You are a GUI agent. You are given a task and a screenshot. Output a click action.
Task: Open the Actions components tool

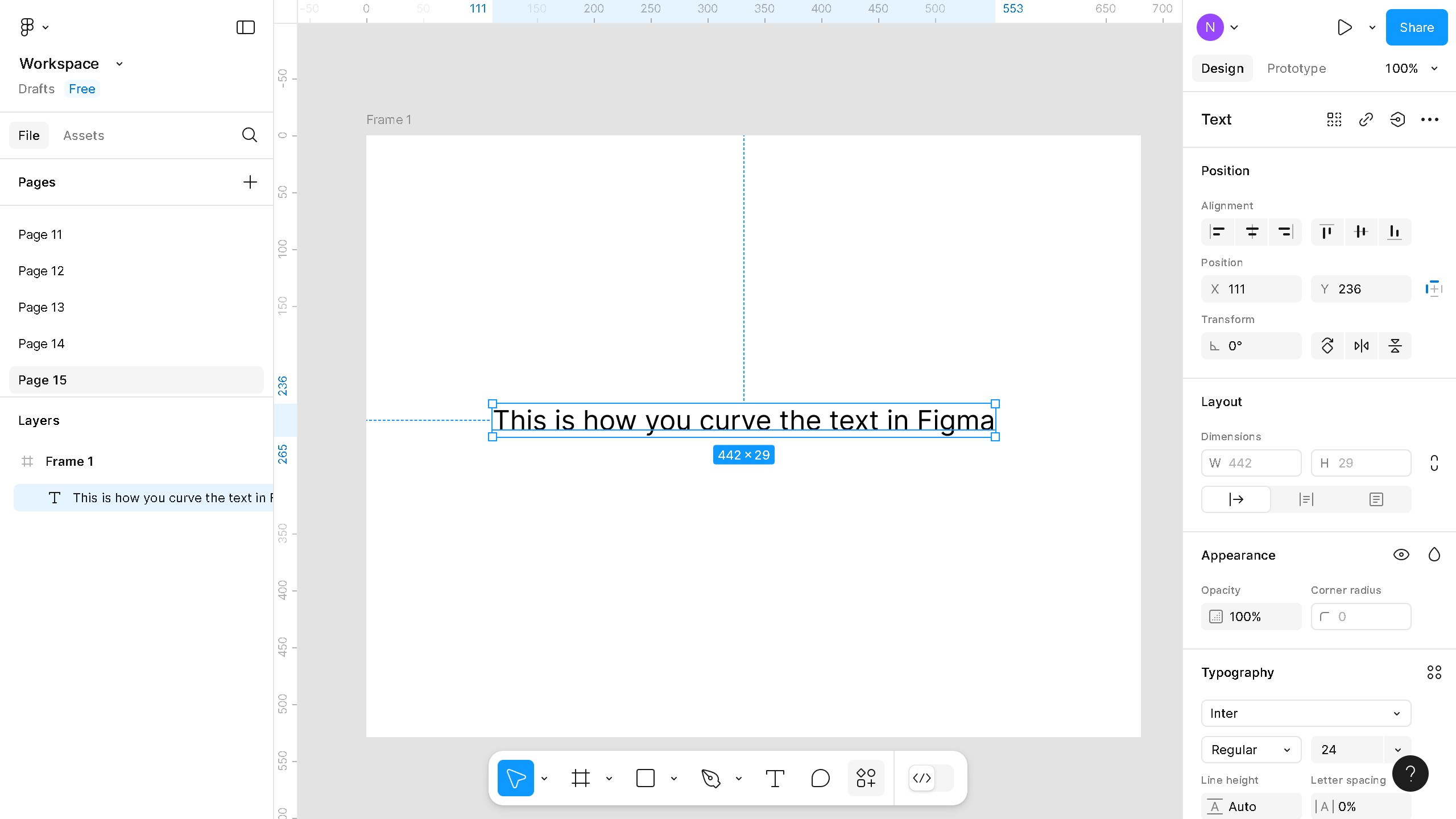866,778
